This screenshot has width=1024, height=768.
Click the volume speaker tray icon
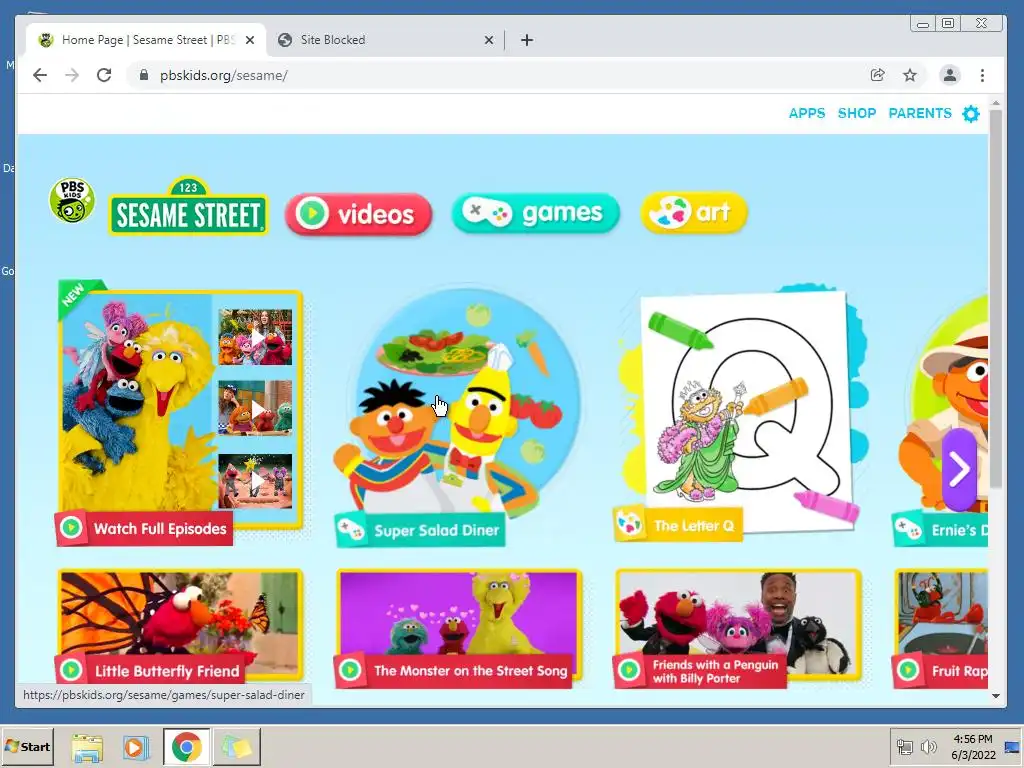click(928, 746)
